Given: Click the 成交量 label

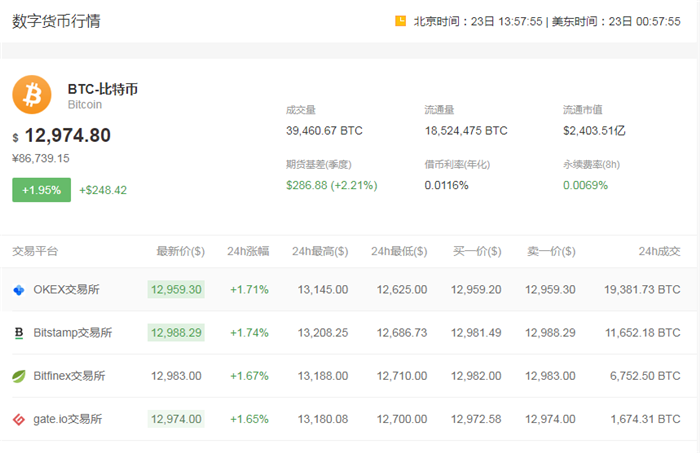Looking at the screenshot, I should (301, 110).
